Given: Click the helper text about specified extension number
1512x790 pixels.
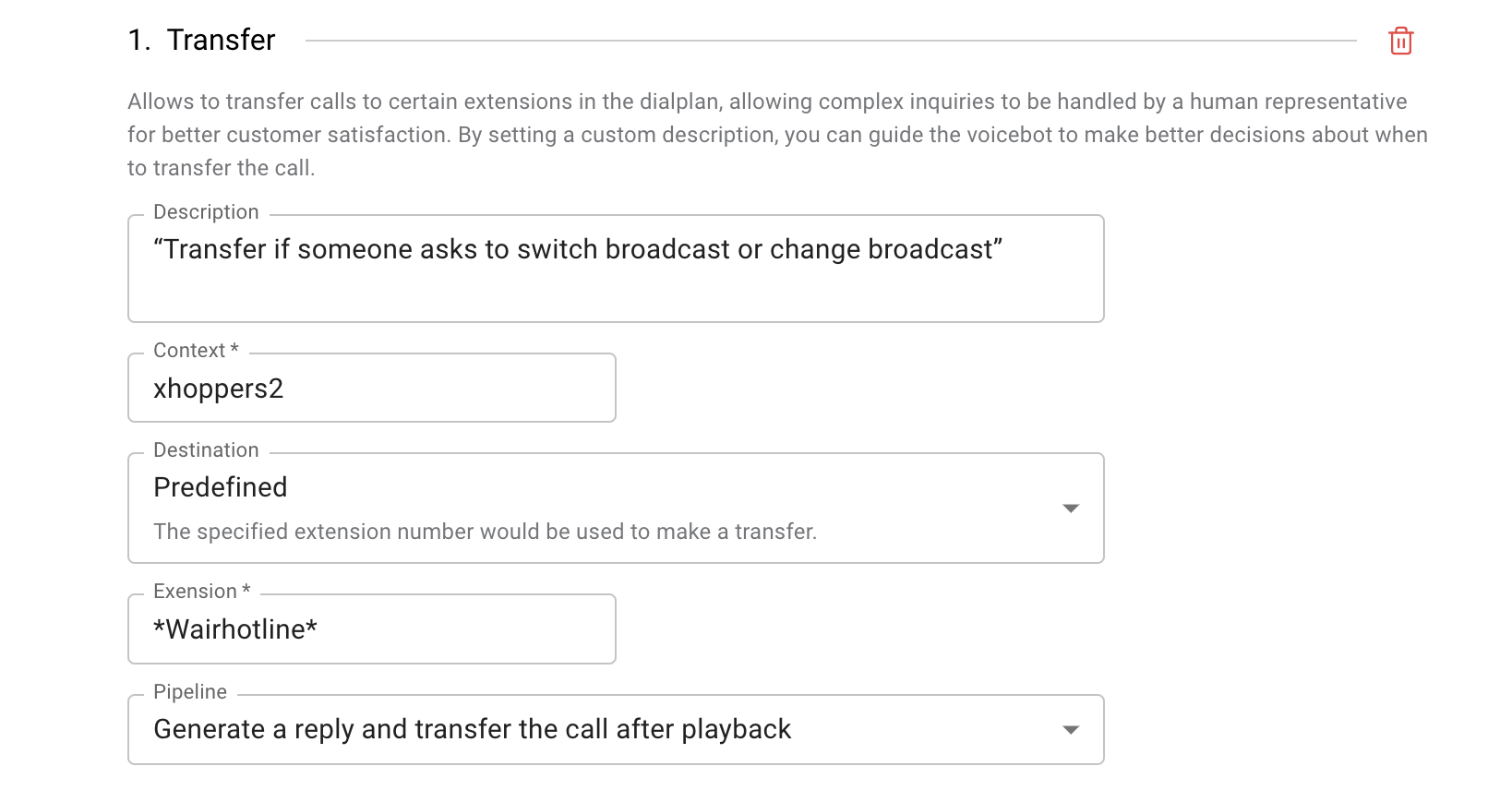Looking at the screenshot, I should pos(485,532).
